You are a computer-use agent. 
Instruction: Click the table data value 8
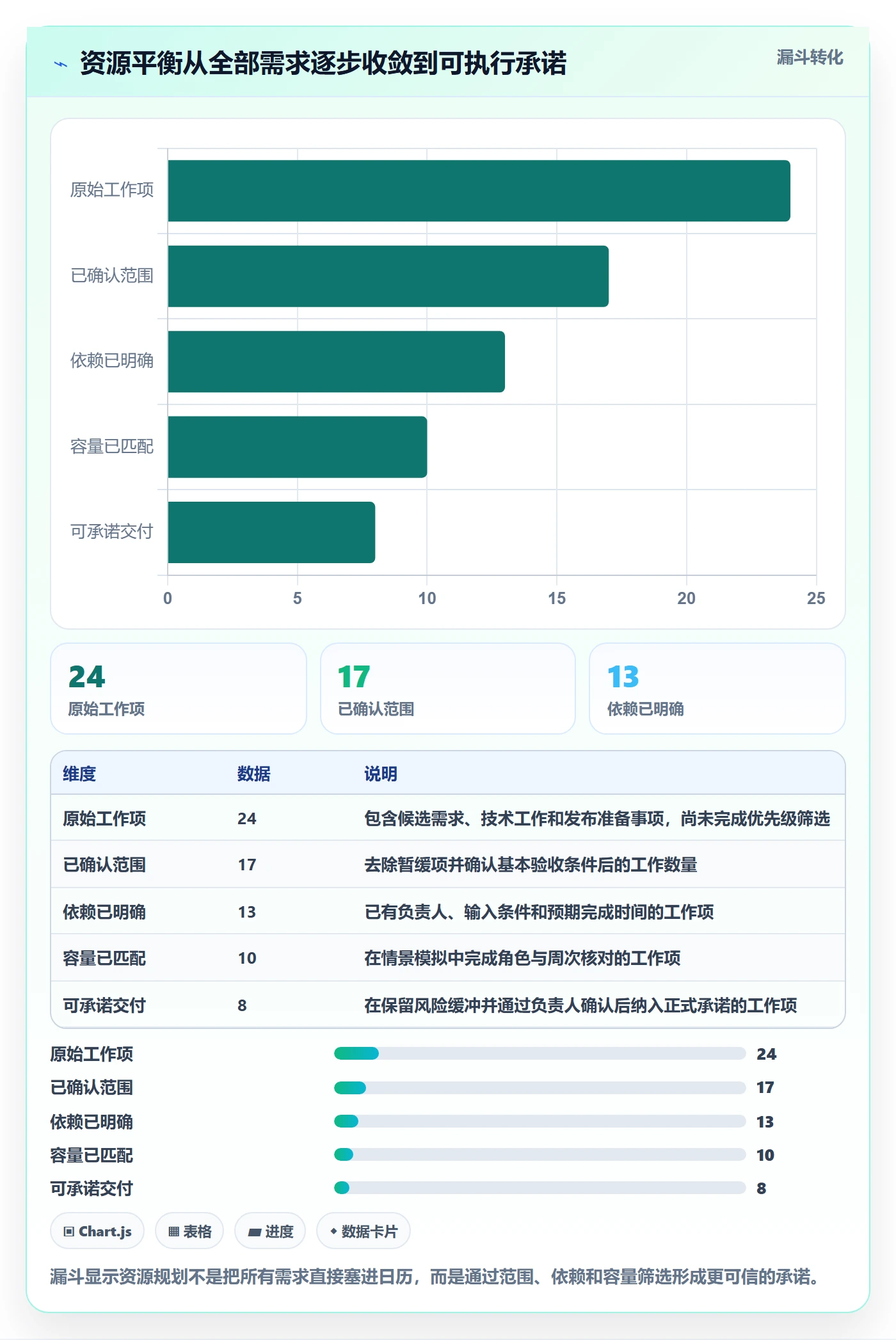coord(242,1005)
